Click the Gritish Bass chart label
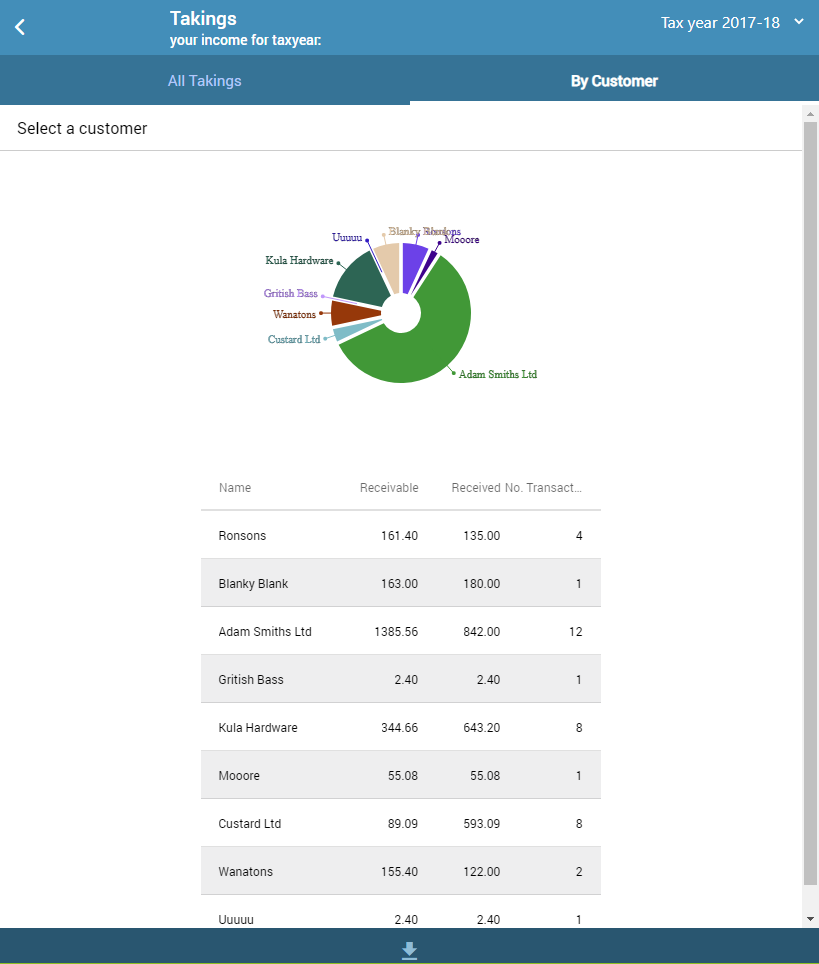Screen dimensions: 819x964 (291, 293)
